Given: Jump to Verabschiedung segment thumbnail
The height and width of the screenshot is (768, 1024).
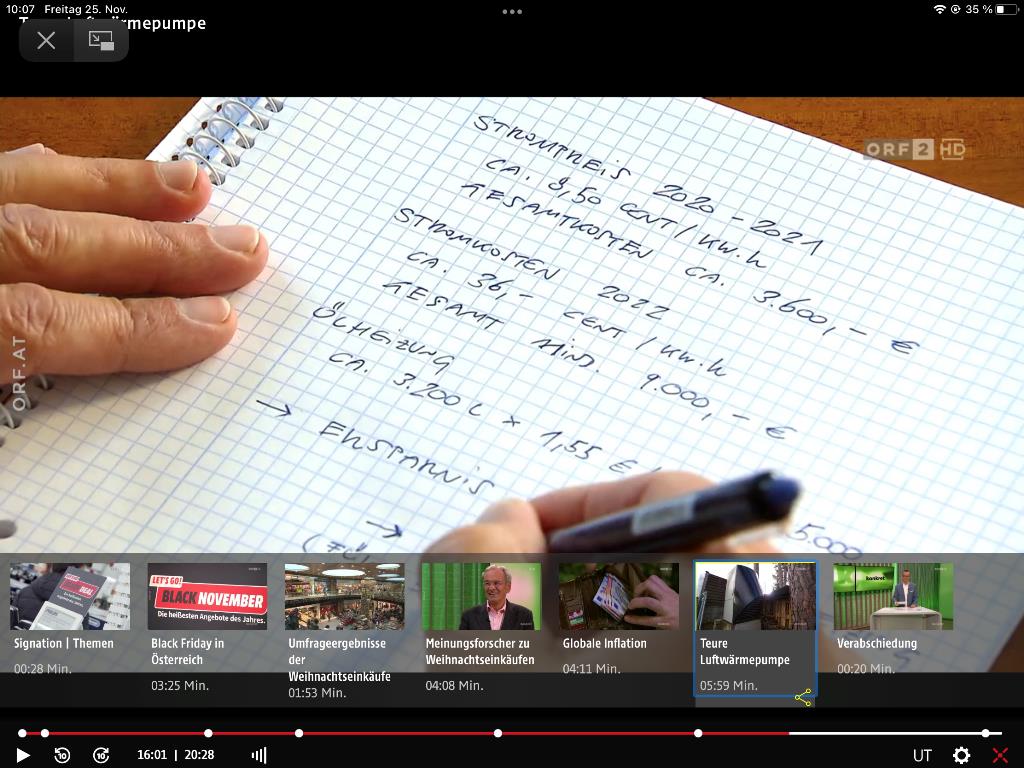Looking at the screenshot, I should [893, 596].
